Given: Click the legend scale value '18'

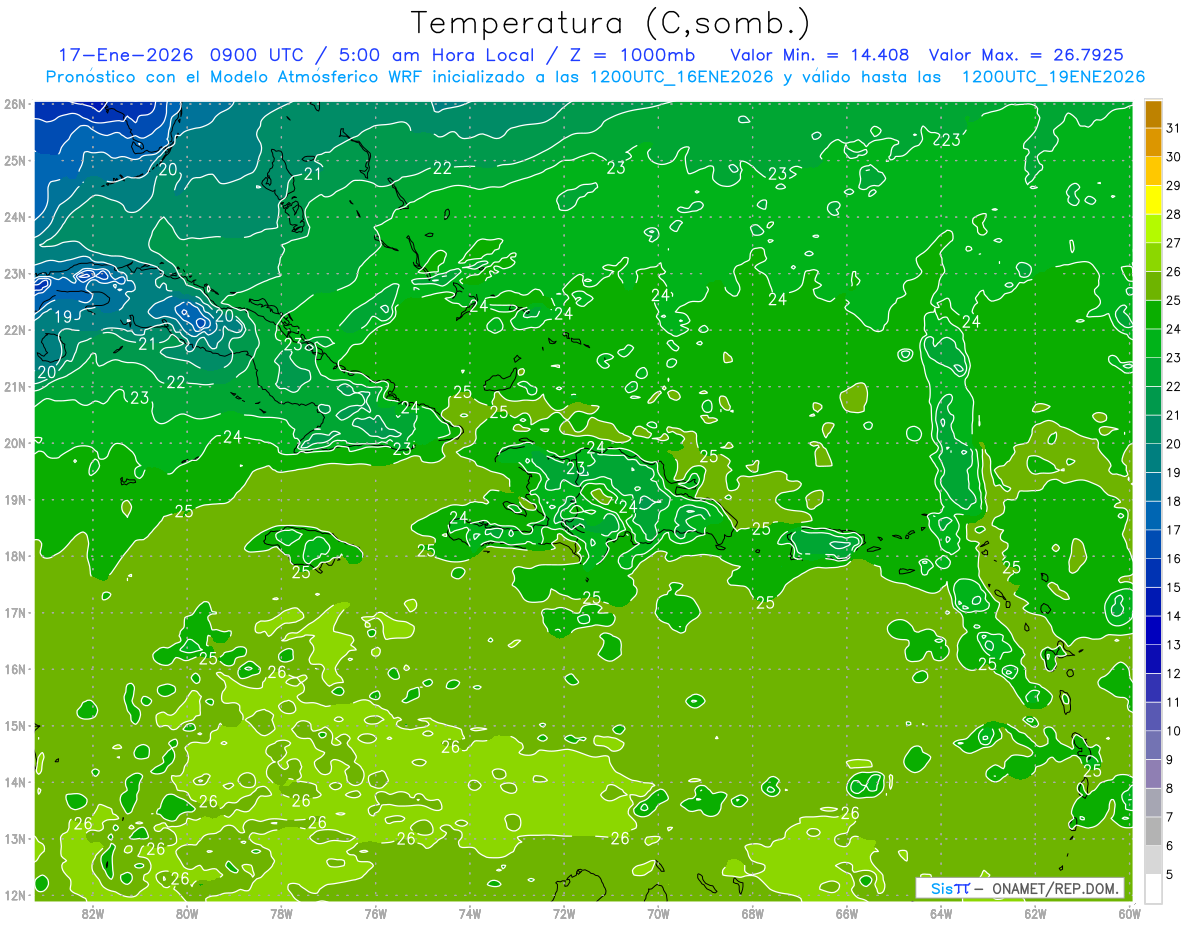Looking at the screenshot, I should pos(1174,502).
